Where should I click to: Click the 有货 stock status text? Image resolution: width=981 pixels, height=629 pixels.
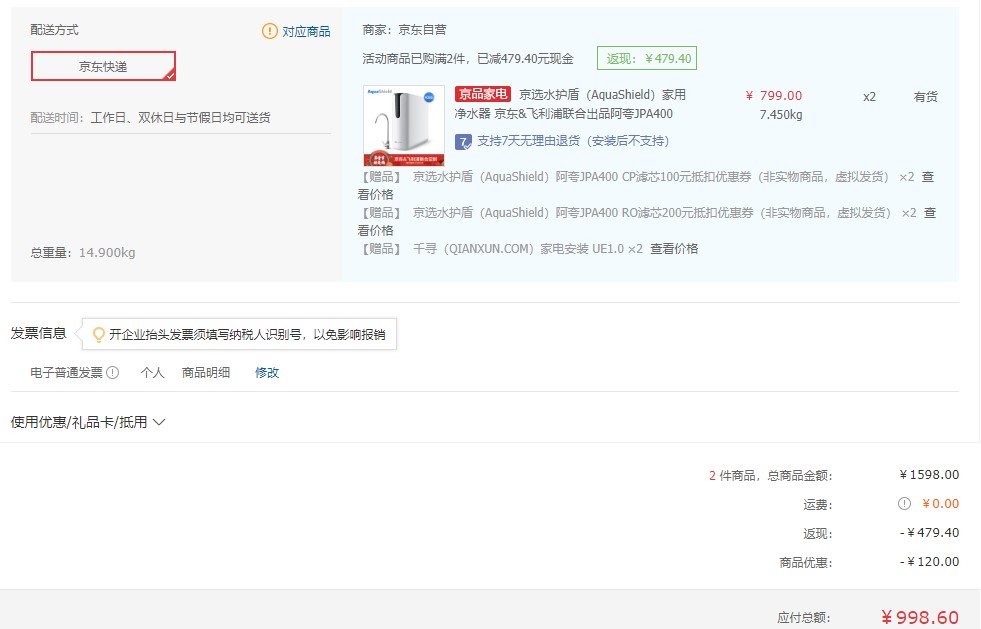[x=925, y=97]
